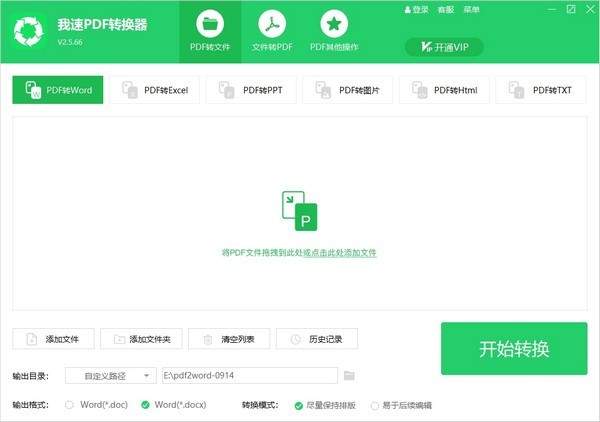Switch to the PDF转TXT tab
Screen dimensions: 600x422
coord(541,90)
